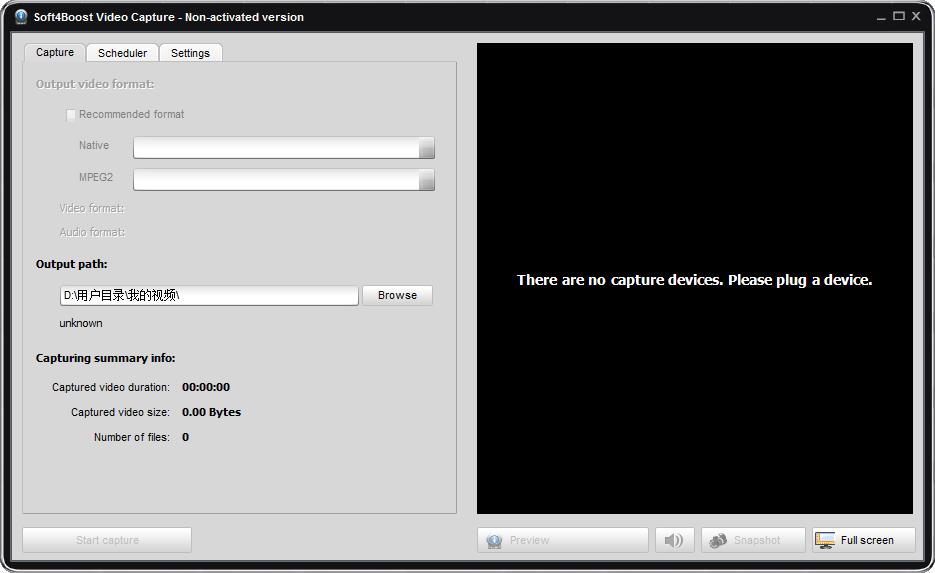Browse for an output path folder
935x573 pixels.
pyautogui.click(x=397, y=295)
